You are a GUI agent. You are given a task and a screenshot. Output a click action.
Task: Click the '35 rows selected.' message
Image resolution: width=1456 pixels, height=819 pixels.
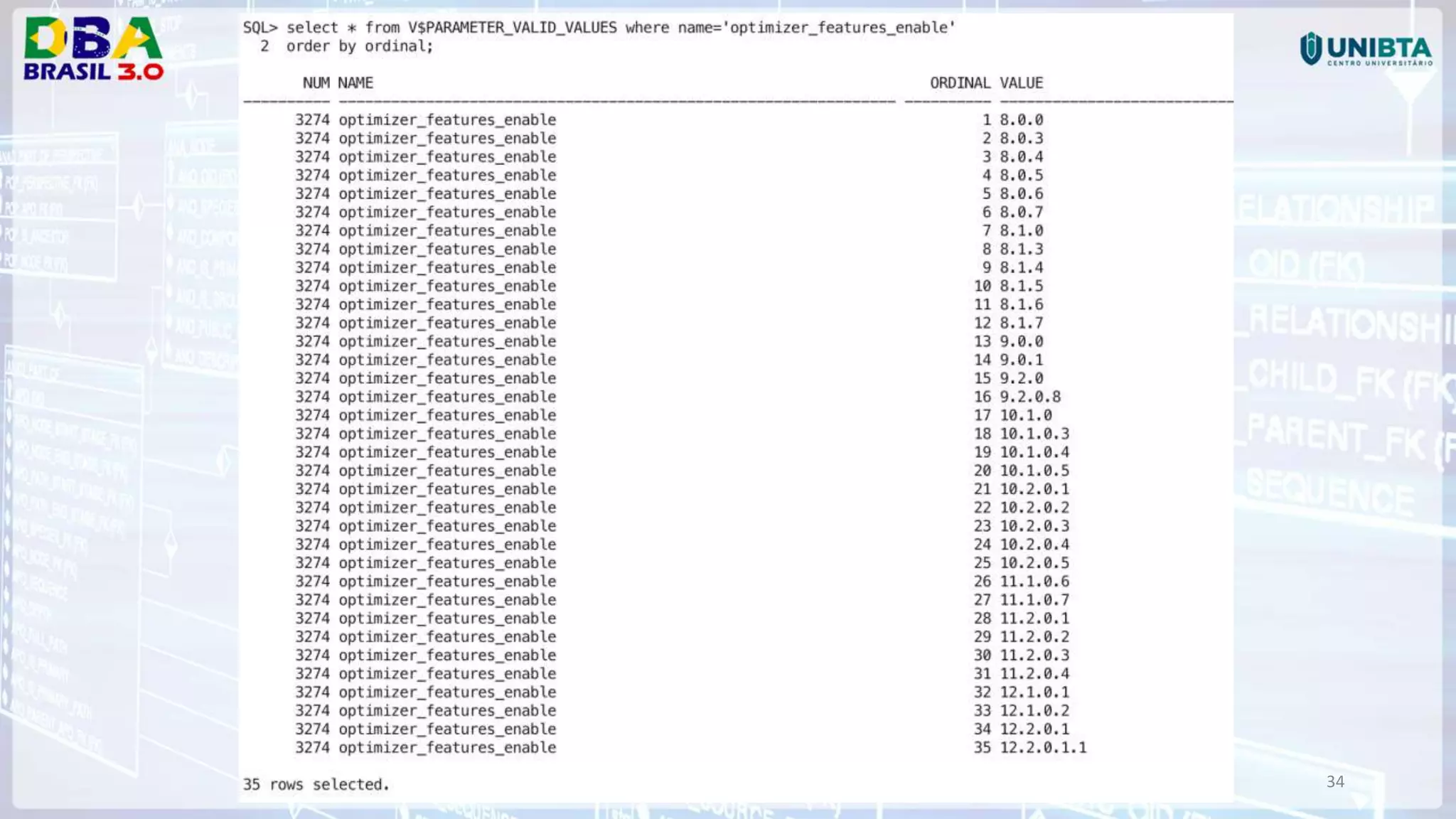point(316,784)
